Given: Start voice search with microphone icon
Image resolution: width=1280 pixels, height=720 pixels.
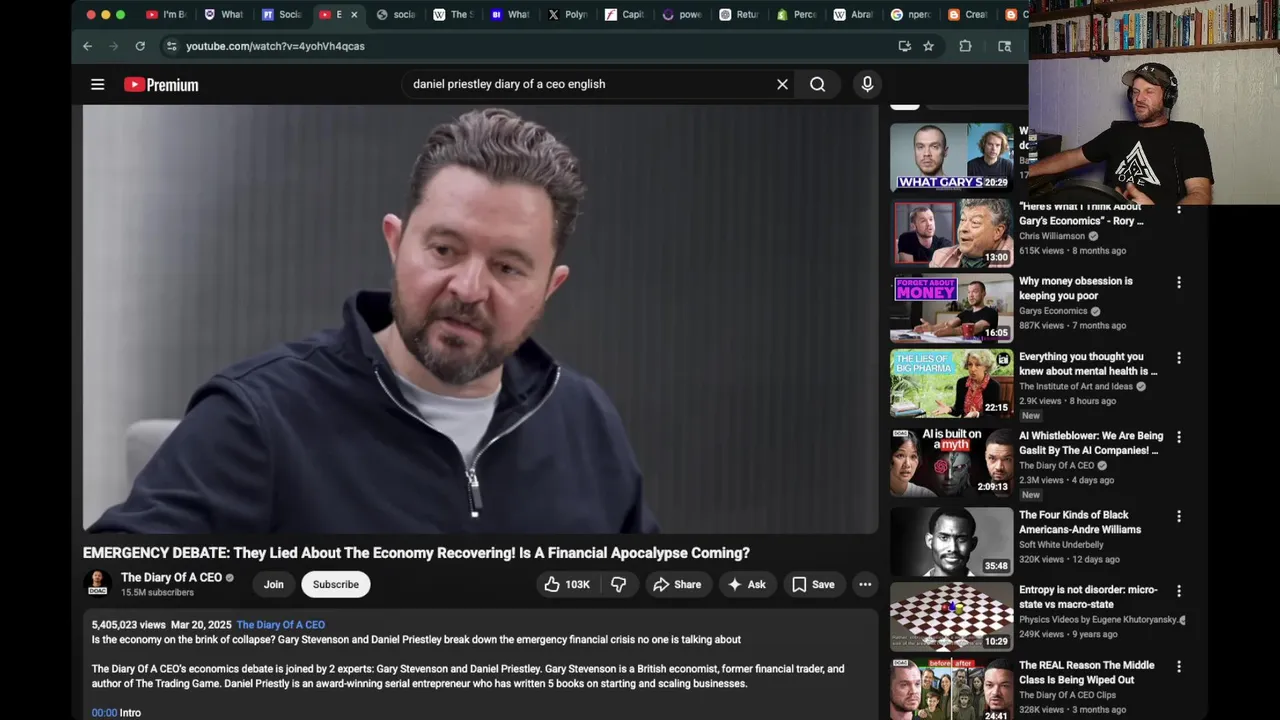Looking at the screenshot, I should tap(867, 84).
